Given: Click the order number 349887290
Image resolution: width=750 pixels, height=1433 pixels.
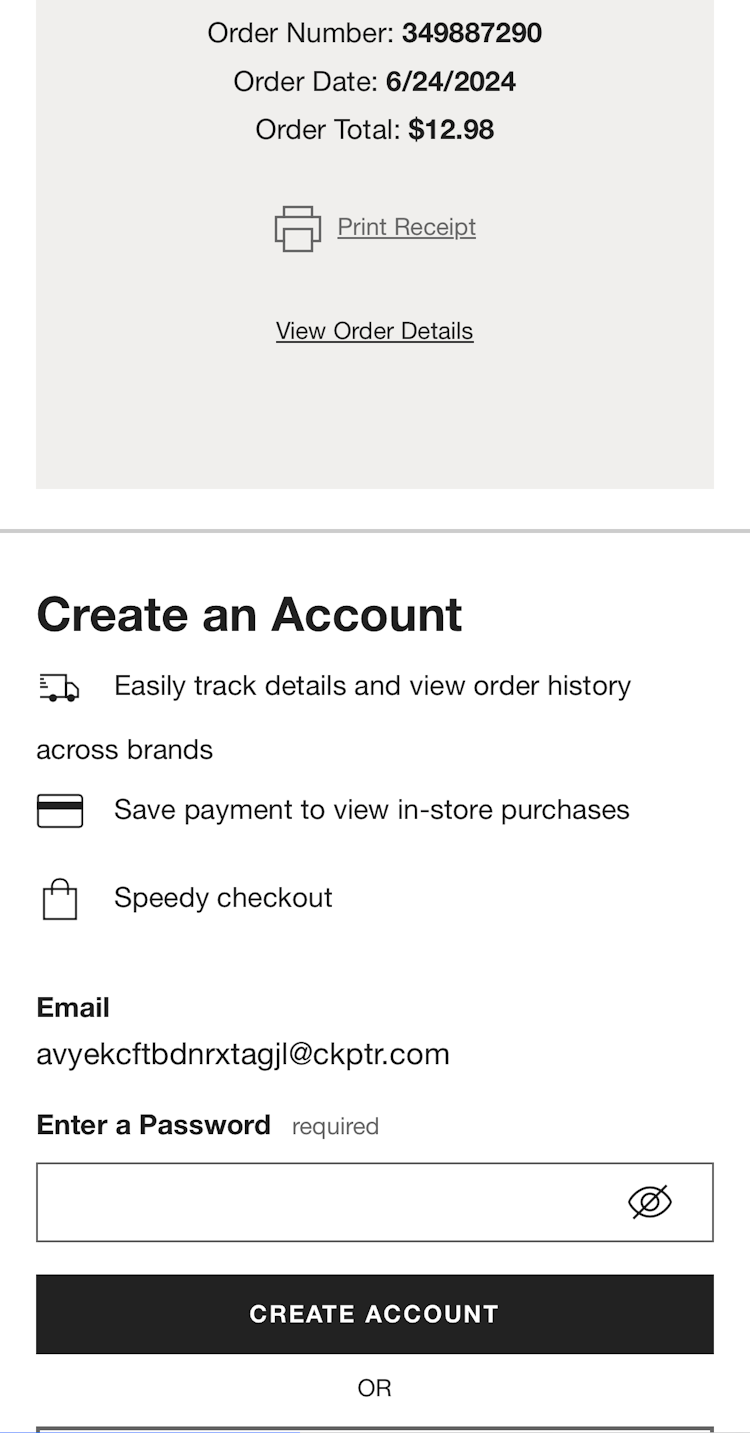Looking at the screenshot, I should tap(472, 33).
